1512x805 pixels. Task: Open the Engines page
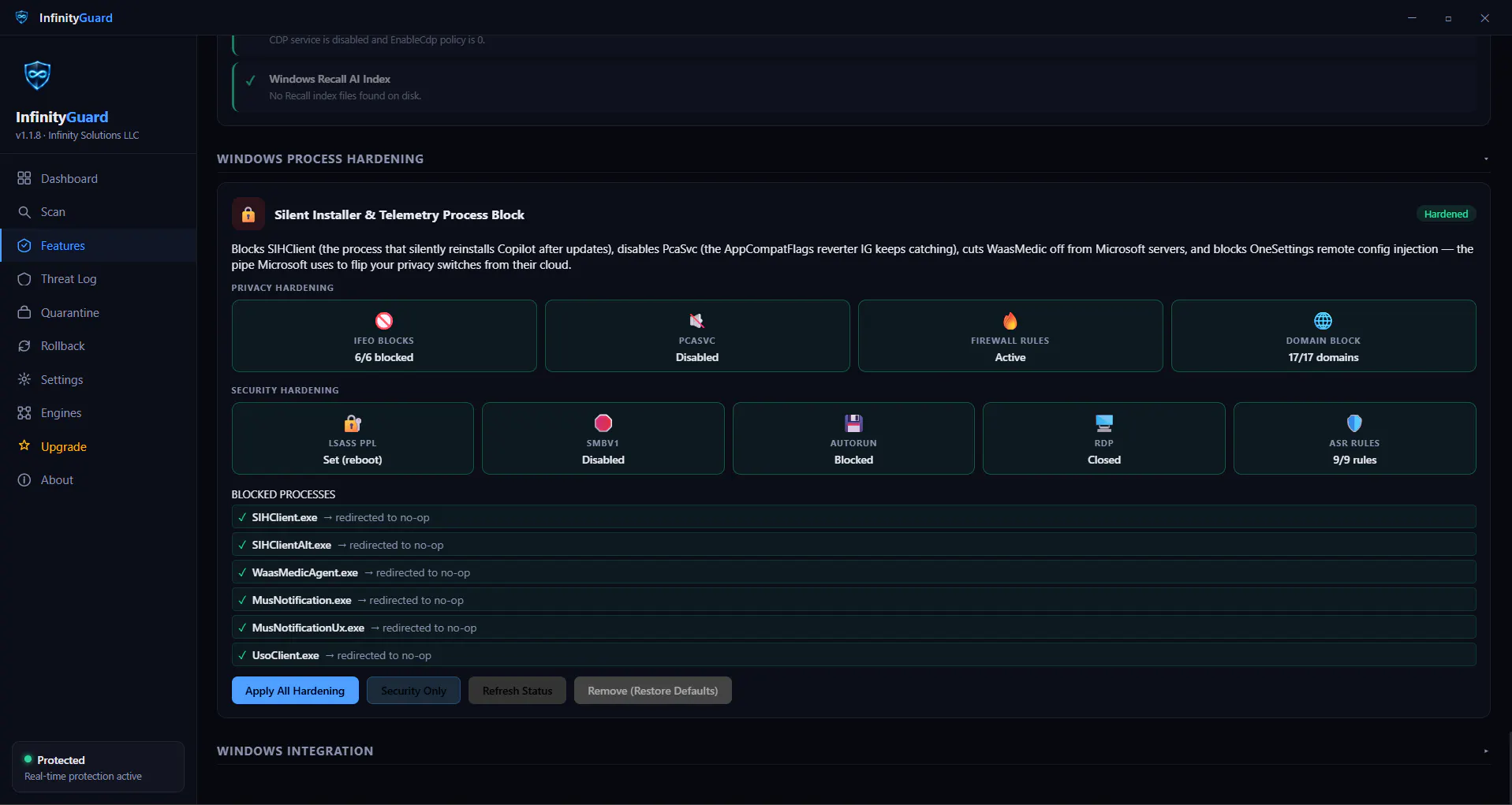click(99, 413)
